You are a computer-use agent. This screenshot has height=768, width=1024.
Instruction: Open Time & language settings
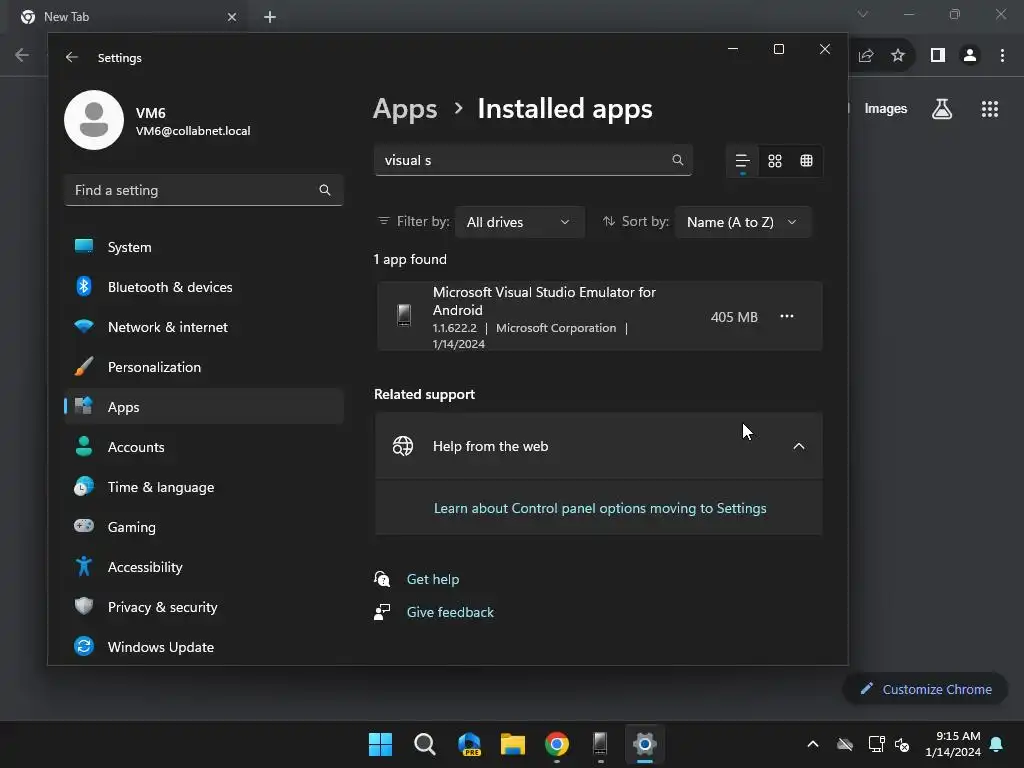pos(204,487)
